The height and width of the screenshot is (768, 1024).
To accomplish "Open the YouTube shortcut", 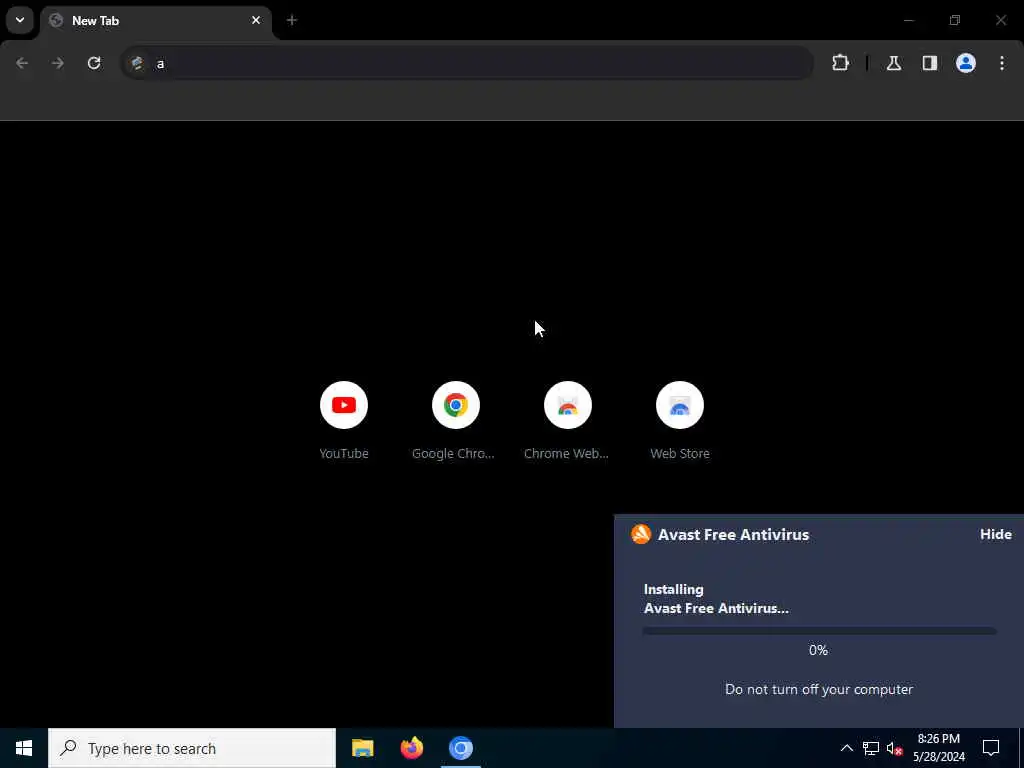I will [344, 421].
